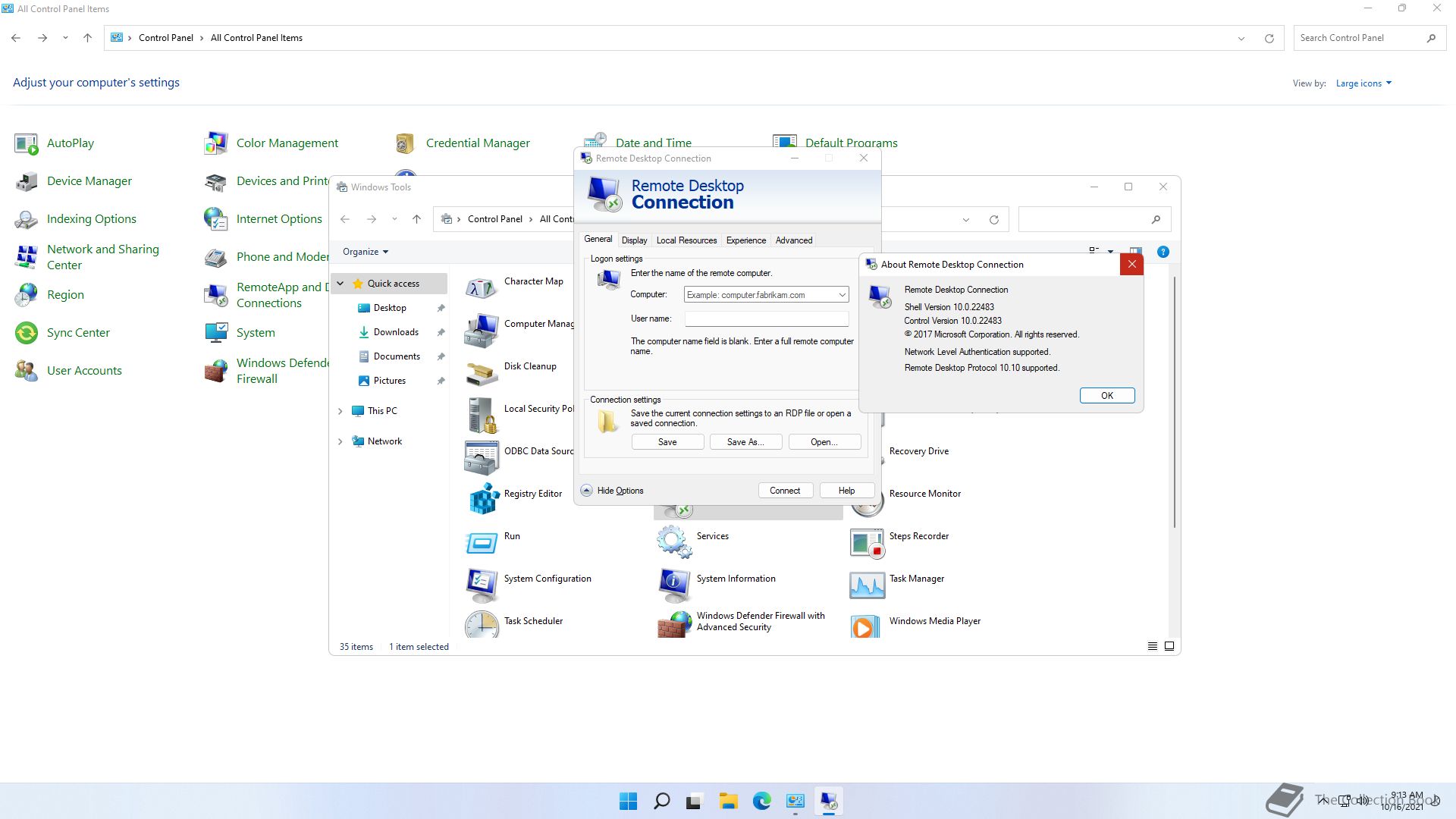Open View by Large icons dropdown
Image resolution: width=1456 pixels, height=819 pixels.
tap(1363, 83)
